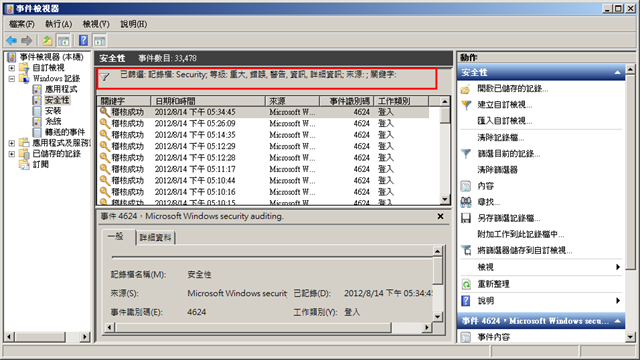
Task: Open the 檢視(V) menu
Action: pyautogui.click(x=96, y=24)
